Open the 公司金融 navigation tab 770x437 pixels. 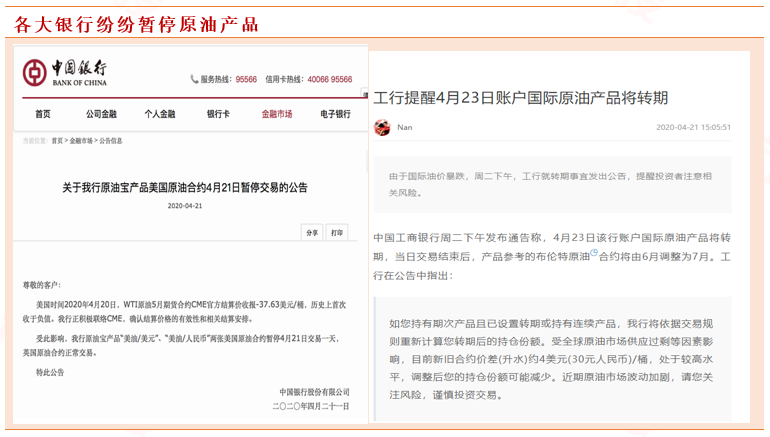click(101, 114)
